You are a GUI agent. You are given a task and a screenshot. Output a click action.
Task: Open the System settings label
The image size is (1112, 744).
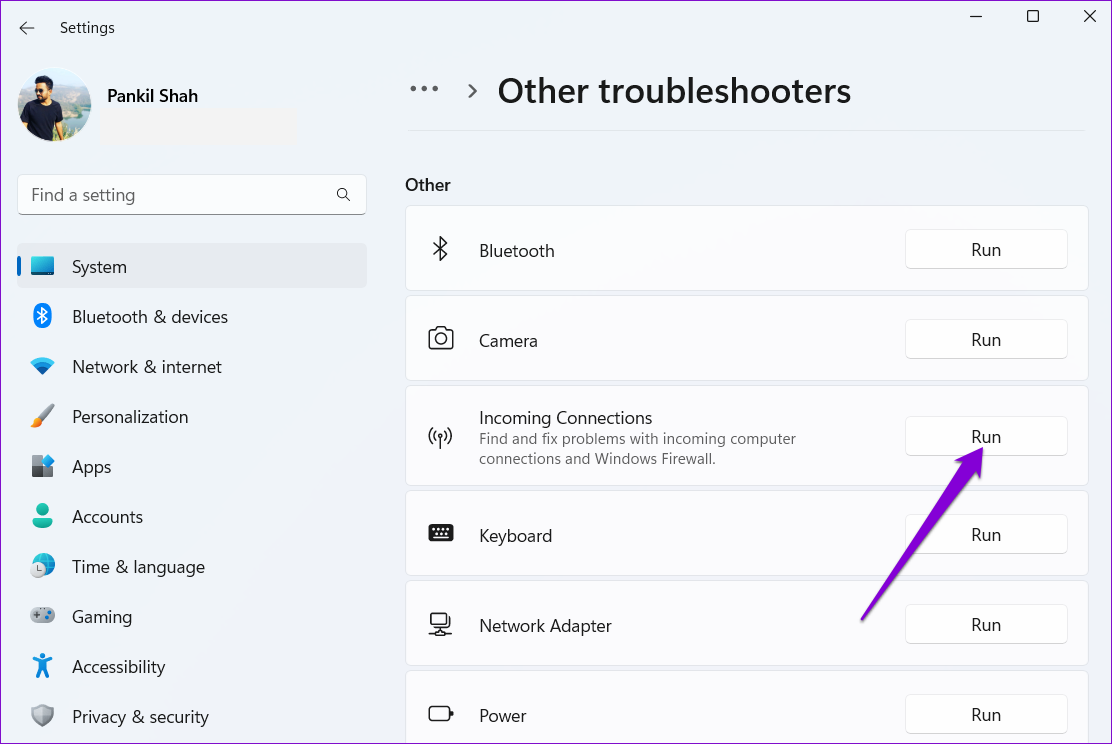[99, 267]
